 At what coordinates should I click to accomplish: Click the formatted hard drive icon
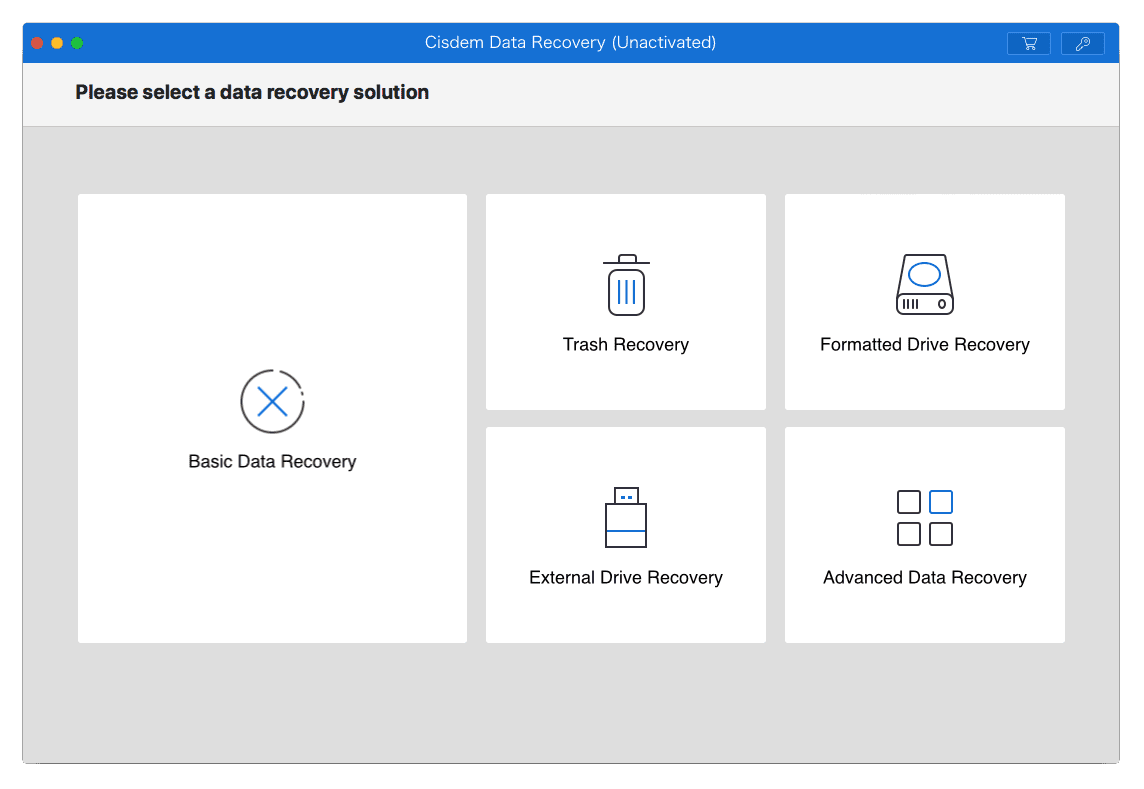pos(924,284)
